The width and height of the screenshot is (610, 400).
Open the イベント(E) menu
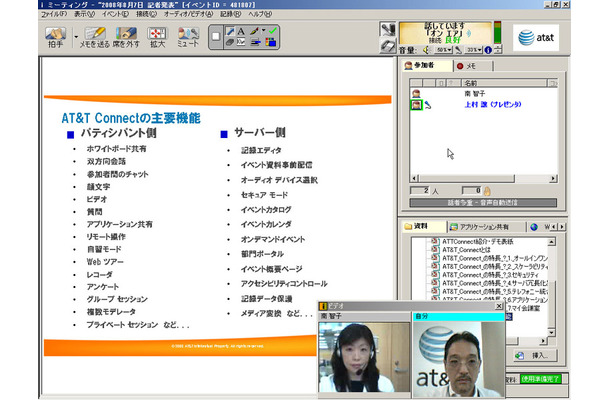(115, 14)
